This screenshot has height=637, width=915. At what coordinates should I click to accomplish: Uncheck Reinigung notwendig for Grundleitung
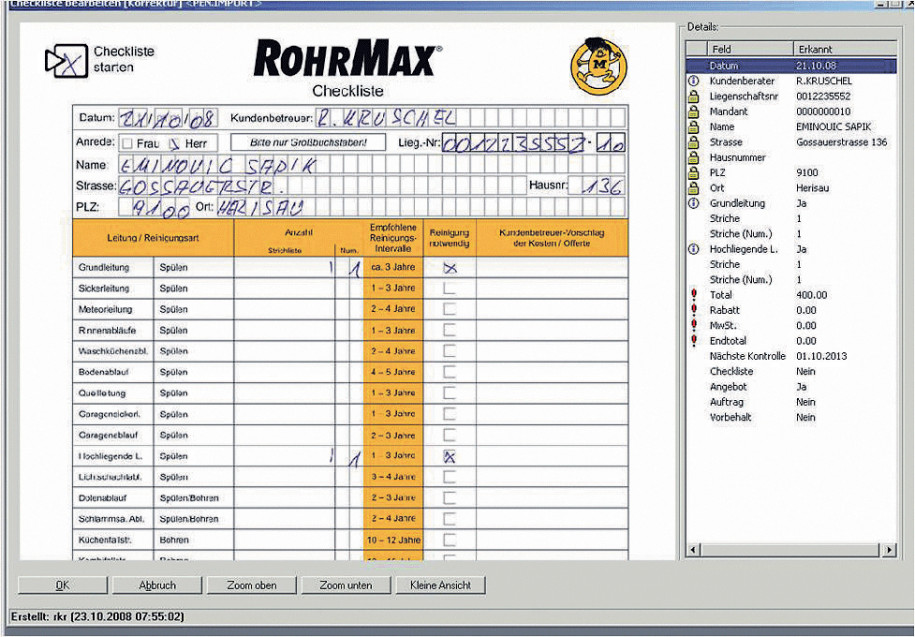pyautogui.click(x=449, y=268)
